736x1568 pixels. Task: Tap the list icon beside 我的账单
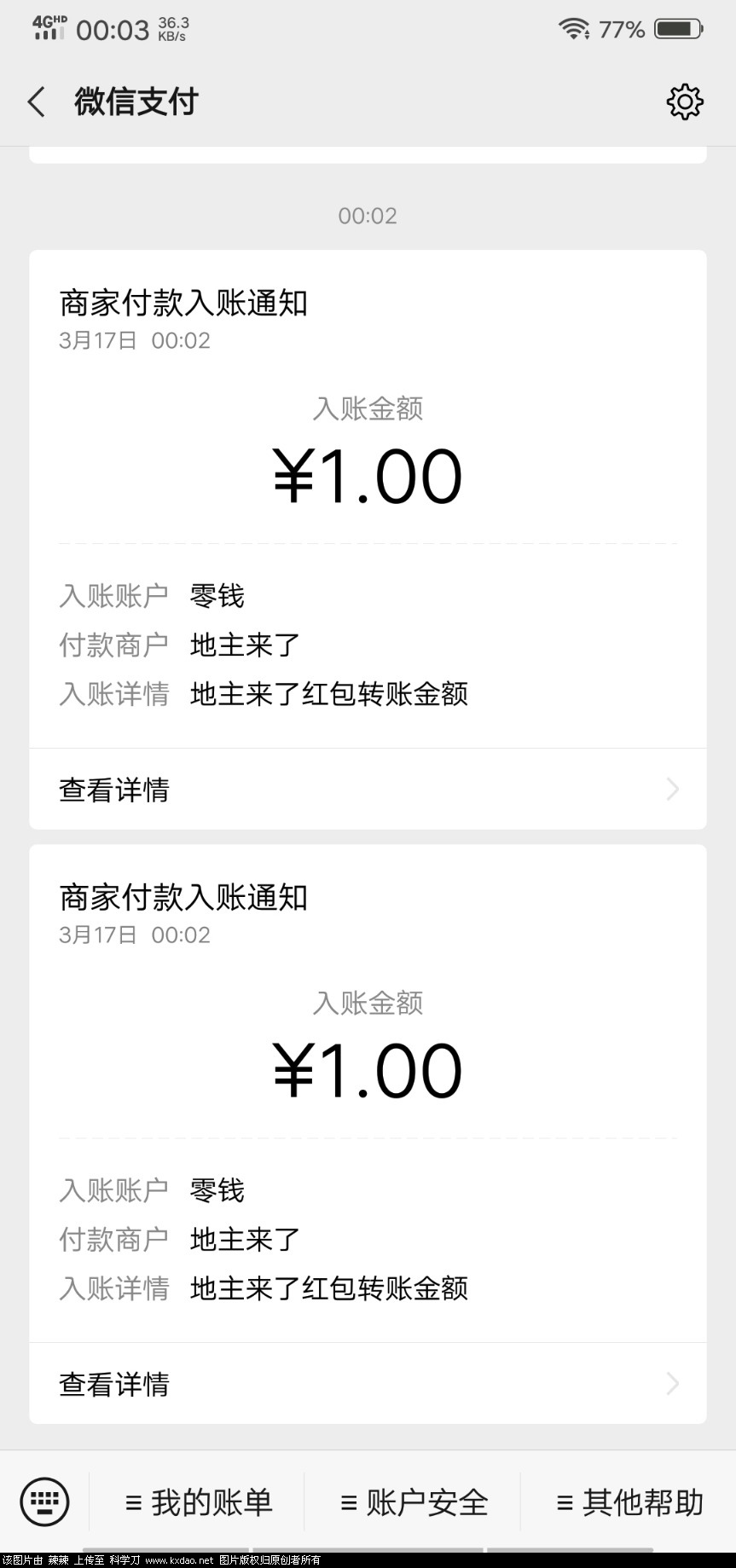(133, 1502)
